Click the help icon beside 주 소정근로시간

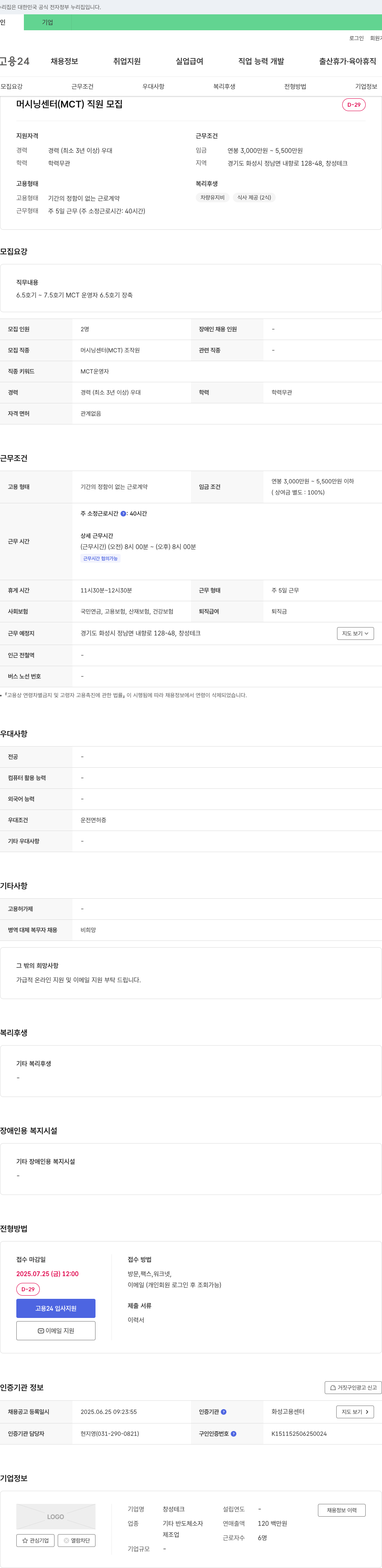(123, 514)
